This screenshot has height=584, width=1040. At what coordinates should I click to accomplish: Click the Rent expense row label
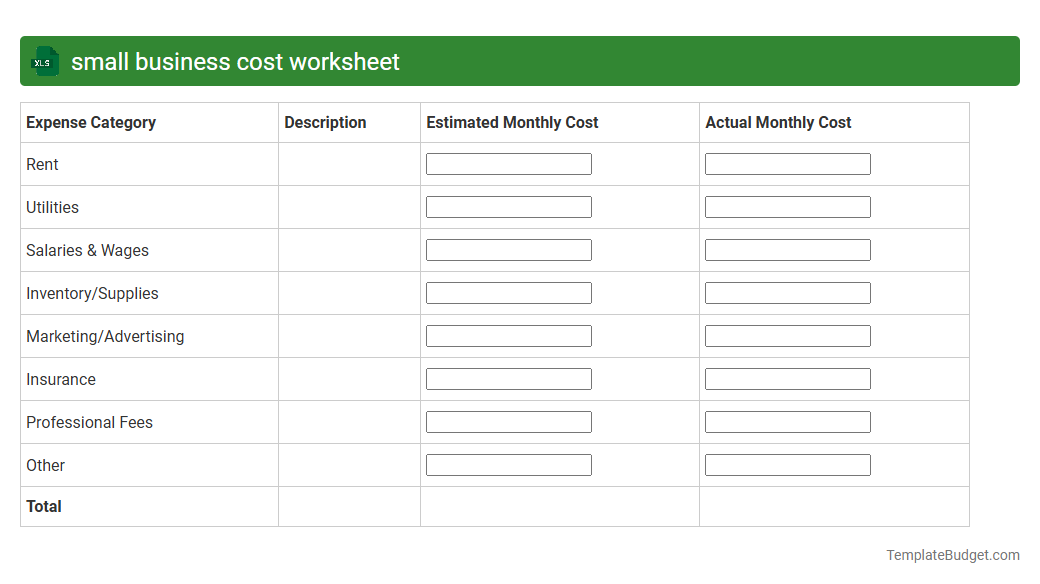[x=42, y=164]
